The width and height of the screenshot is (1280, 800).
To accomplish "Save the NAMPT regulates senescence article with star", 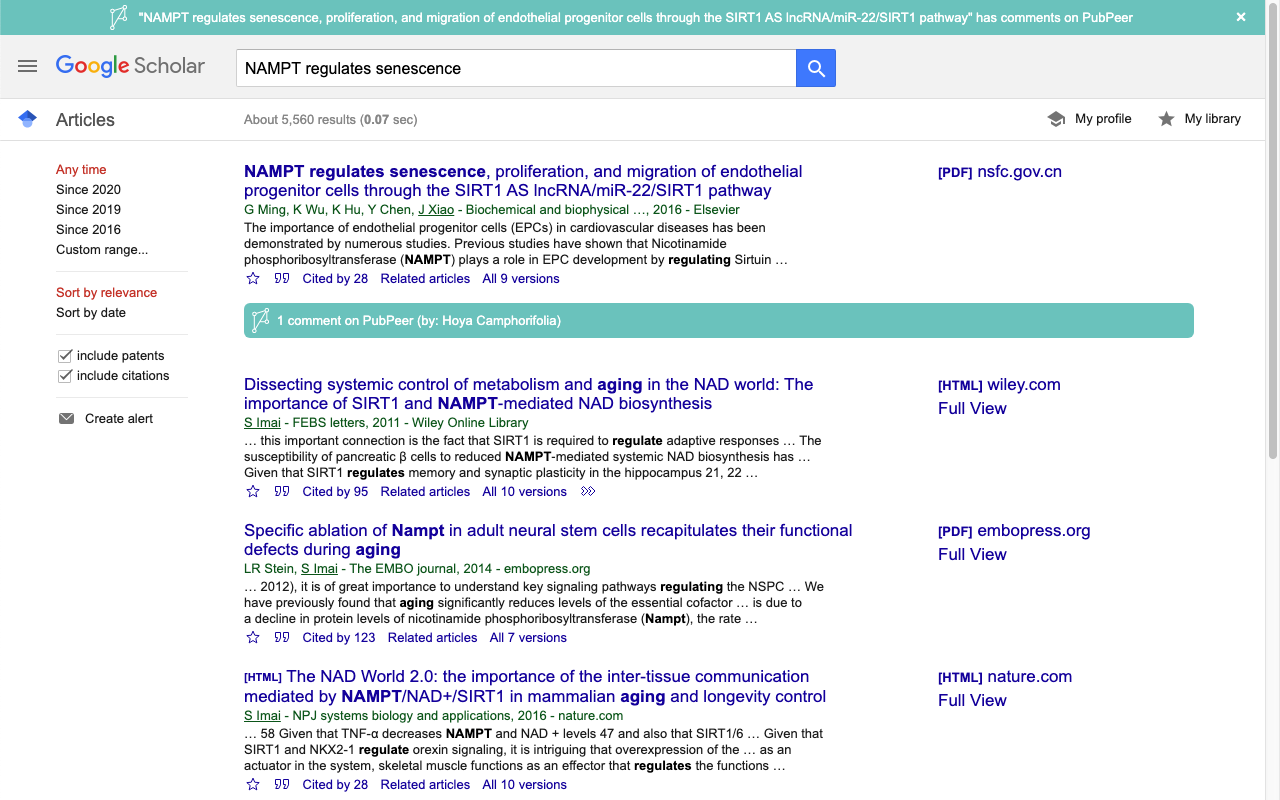I will 253,279.
